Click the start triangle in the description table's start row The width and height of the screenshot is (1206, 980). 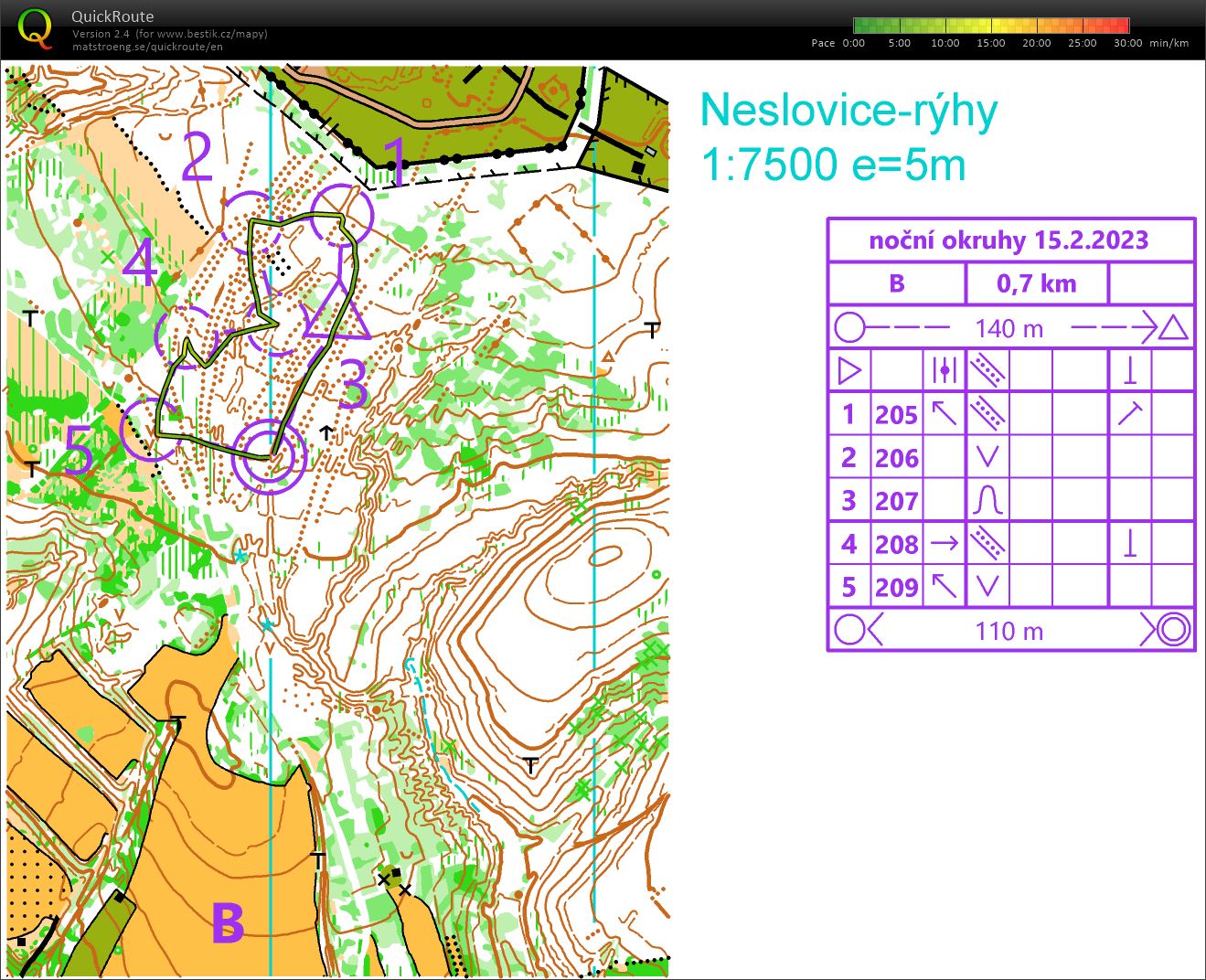pos(849,371)
